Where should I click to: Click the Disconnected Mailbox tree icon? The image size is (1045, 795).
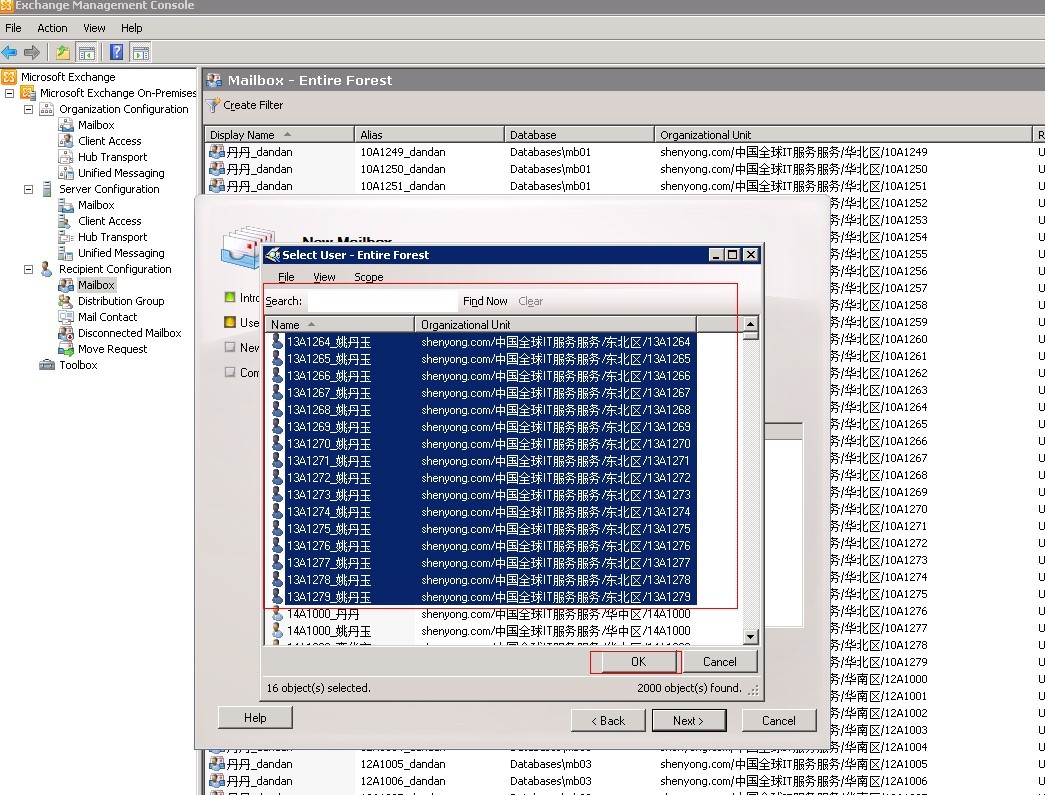(x=65, y=333)
